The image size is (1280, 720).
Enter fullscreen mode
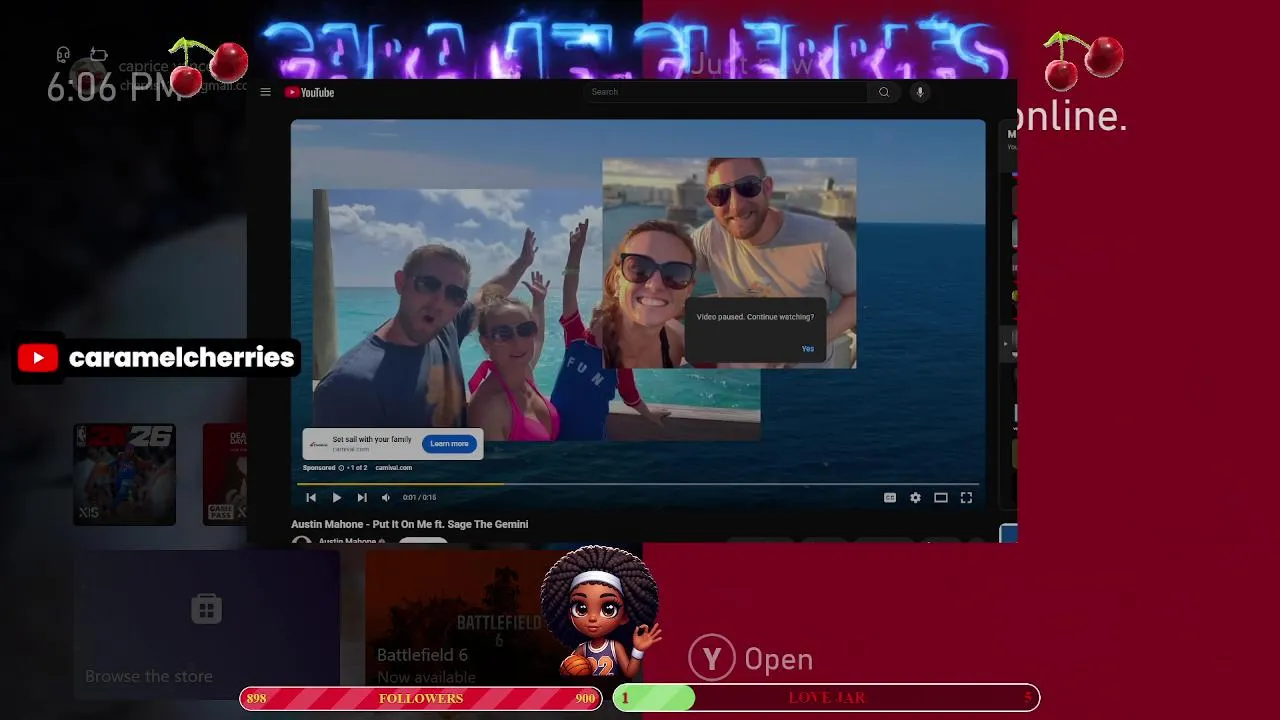coord(966,497)
